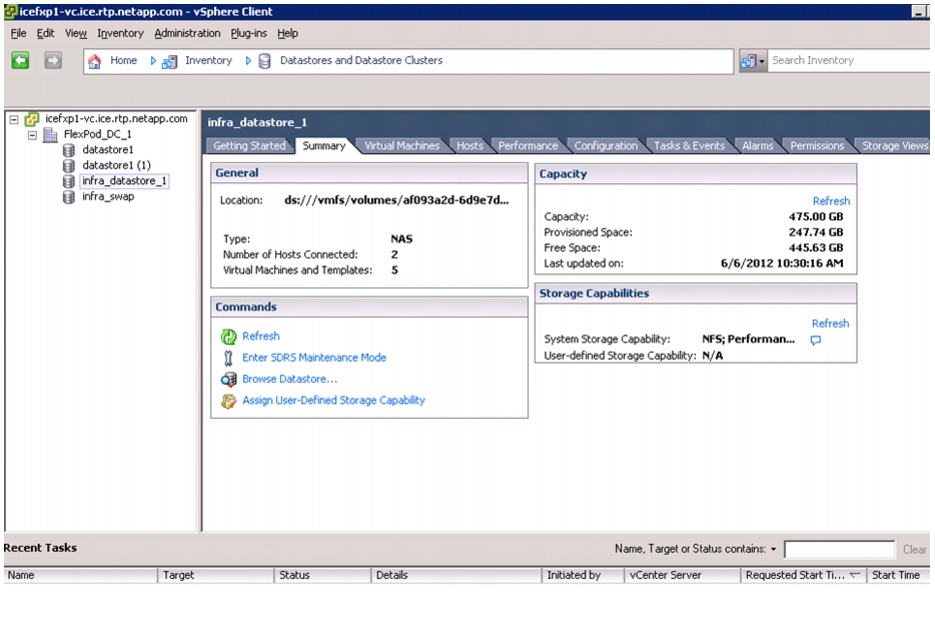
Task: Click the storage capability details bubble icon
Action: [x=816, y=340]
